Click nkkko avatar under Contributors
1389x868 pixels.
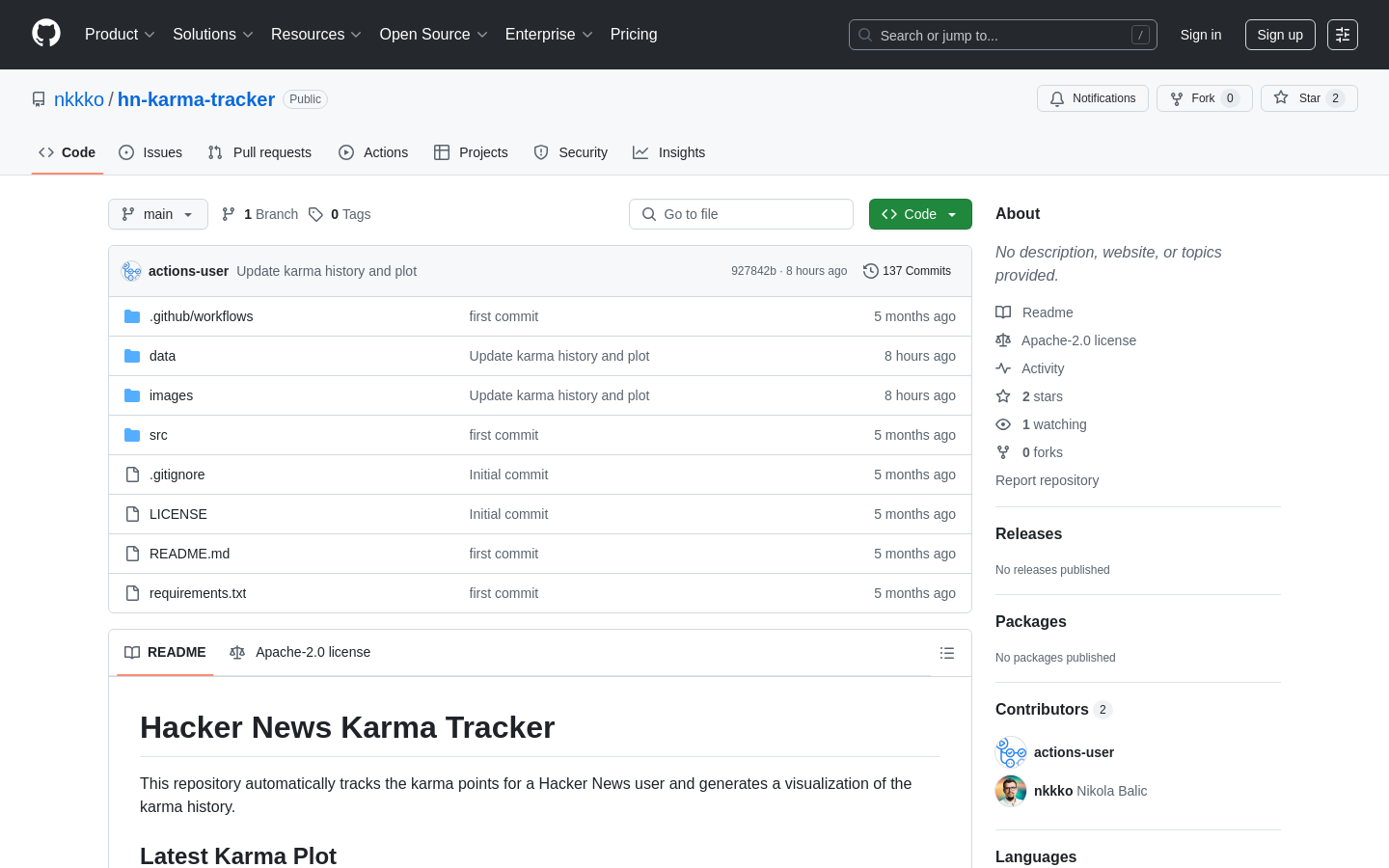[x=1011, y=791]
